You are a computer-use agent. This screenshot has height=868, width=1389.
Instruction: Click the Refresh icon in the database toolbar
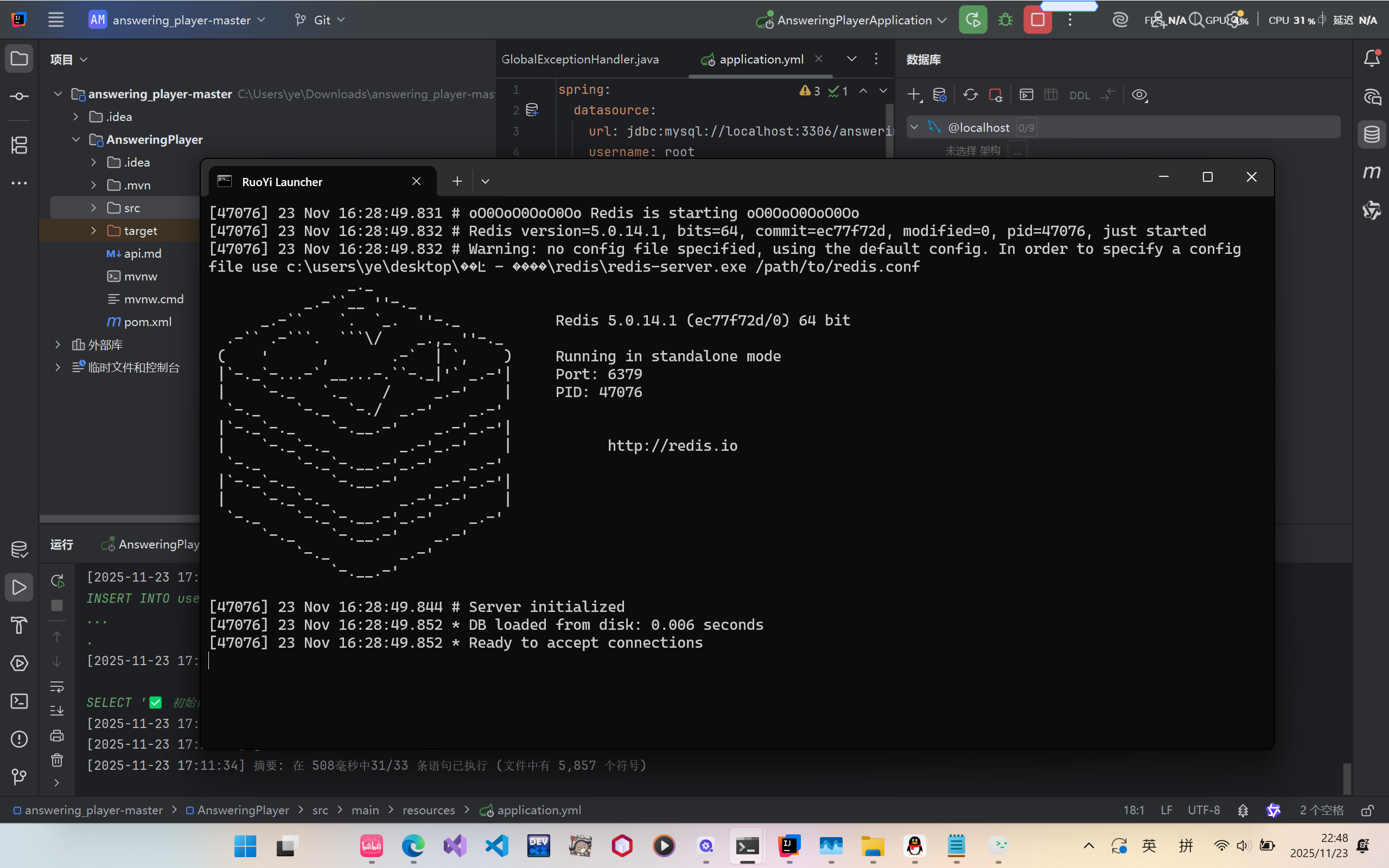tap(970, 95)
